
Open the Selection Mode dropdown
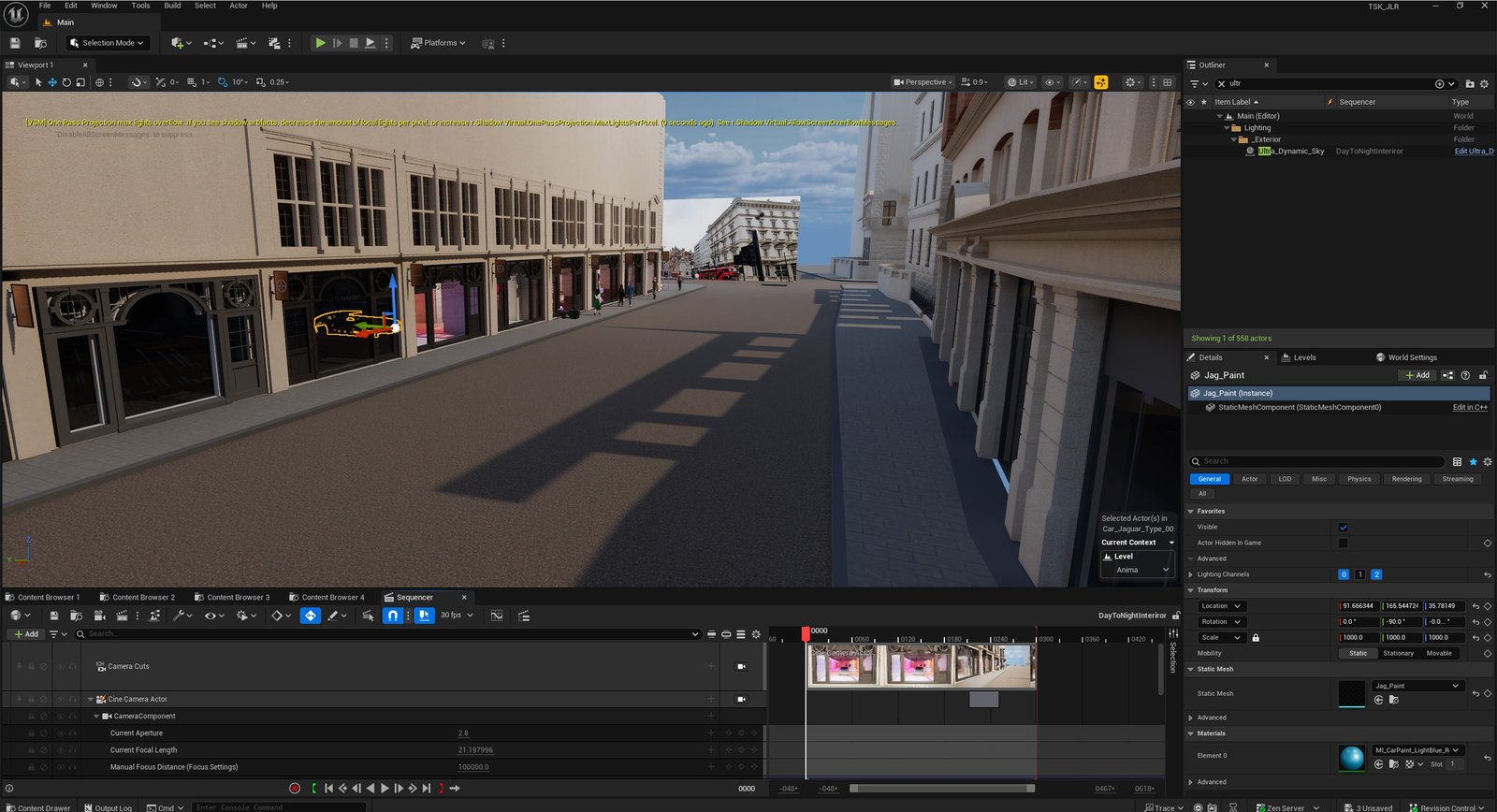pos(108,43)
